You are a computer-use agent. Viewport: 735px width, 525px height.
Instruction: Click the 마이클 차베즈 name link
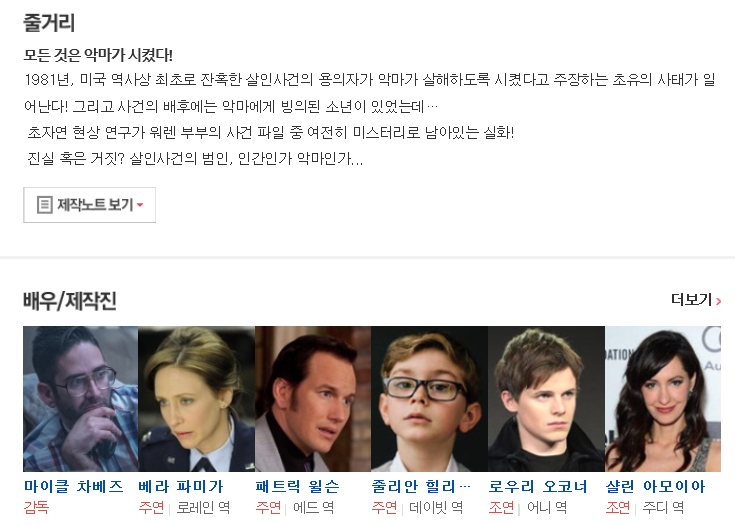pyautogui.click(x=74, y=487)
